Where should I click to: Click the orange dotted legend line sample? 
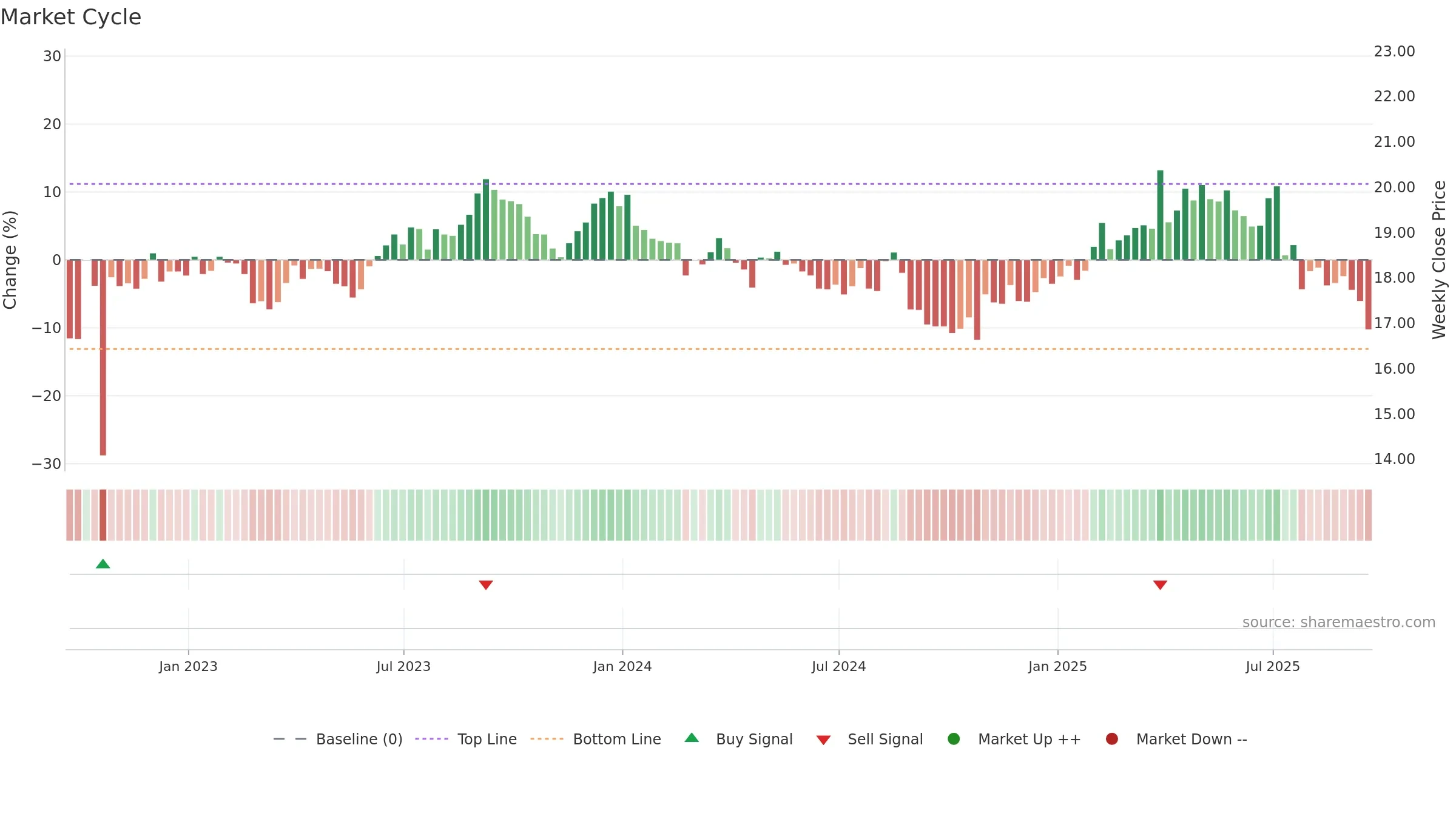[x=547, y=739]
